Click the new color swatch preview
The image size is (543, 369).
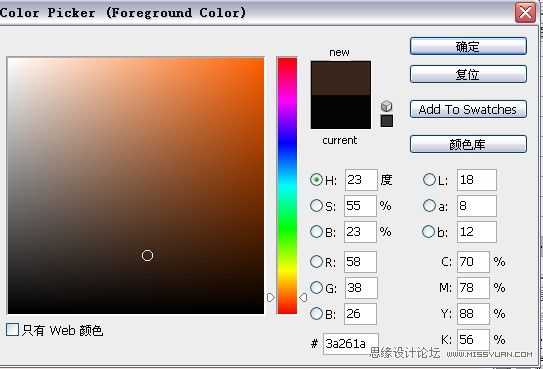[341, 78]
